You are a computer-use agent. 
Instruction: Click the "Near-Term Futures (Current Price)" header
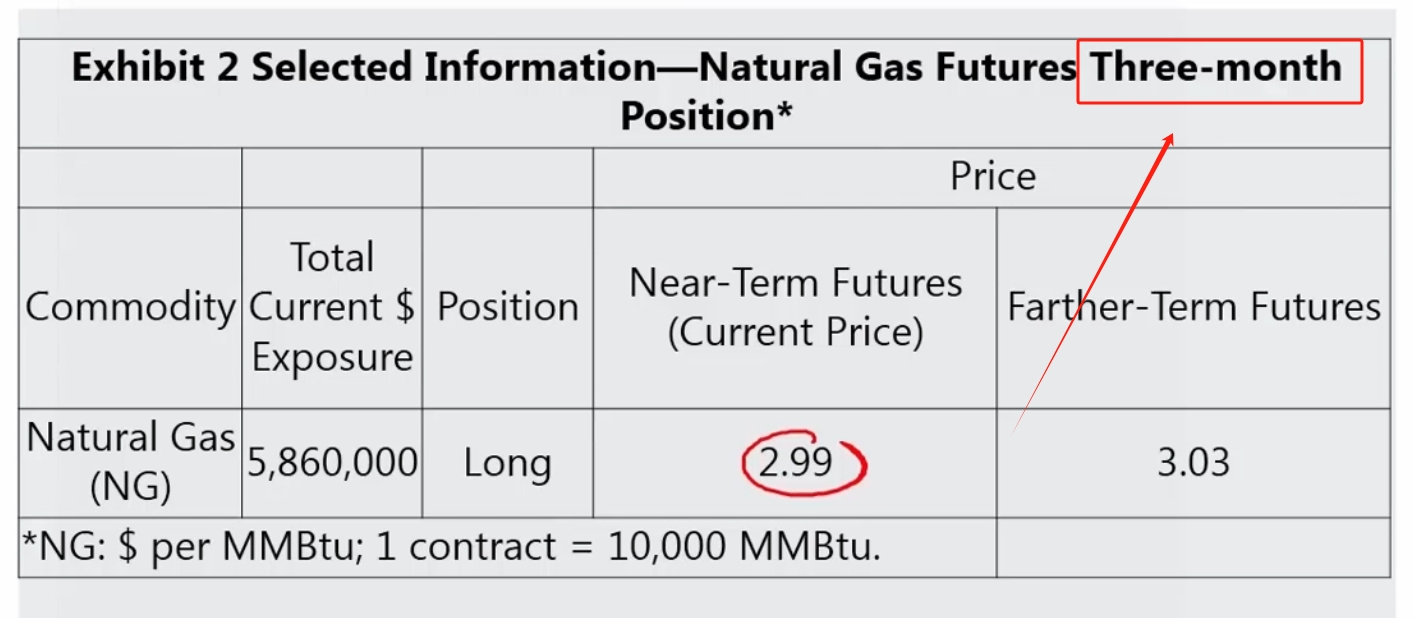[x=795, y=307]
